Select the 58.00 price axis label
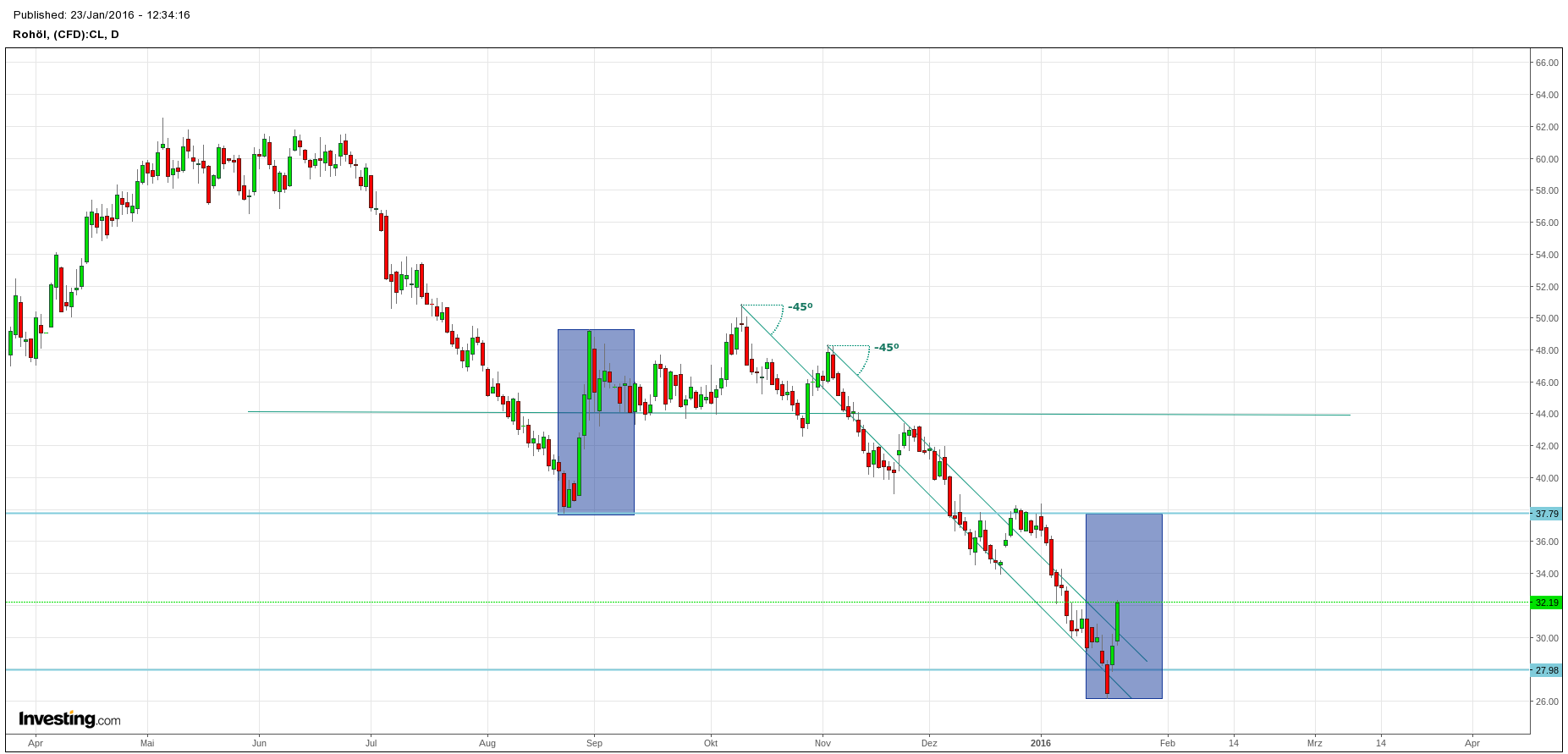The height and width of the screenshot is (754, 1568). pyautogui.click(x=1547, y=190)
